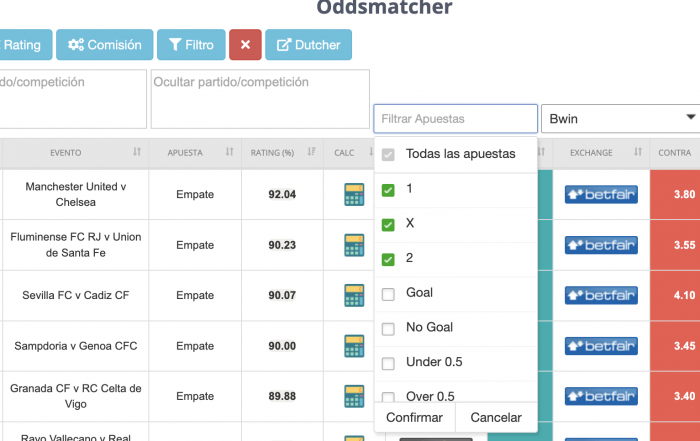Focus 'Ocultar partido/competición' field
Screen dimensions: 700x441
pos(260,99)
